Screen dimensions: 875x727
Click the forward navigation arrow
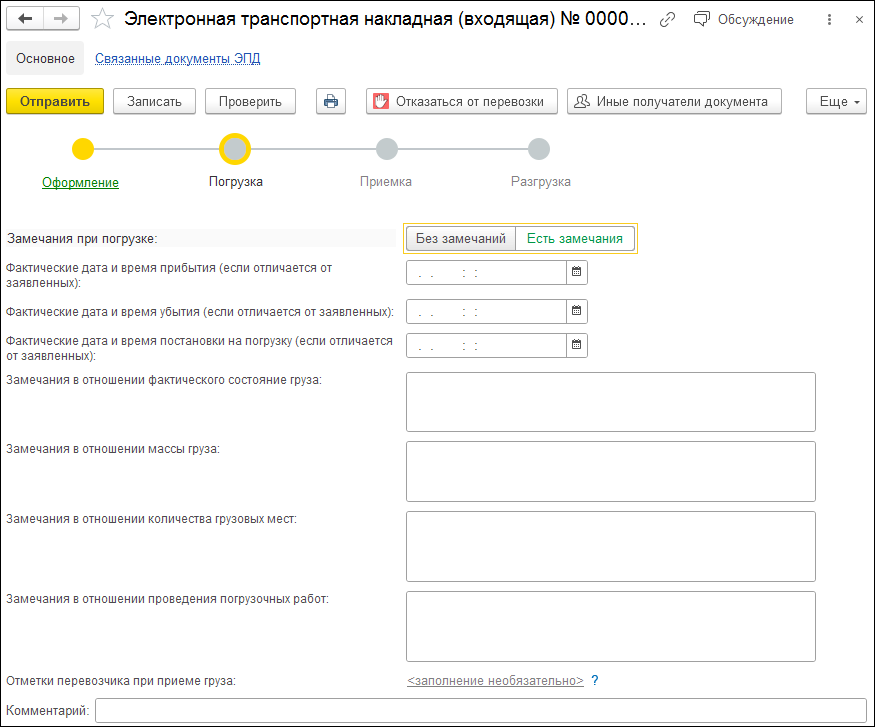61,19
